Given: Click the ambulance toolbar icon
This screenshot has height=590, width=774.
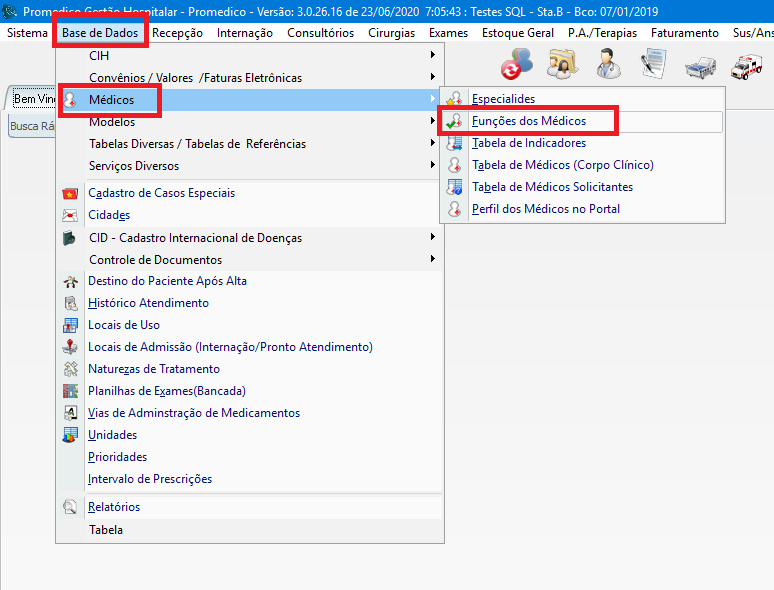Looking at the screenshot, I should 746,67.
